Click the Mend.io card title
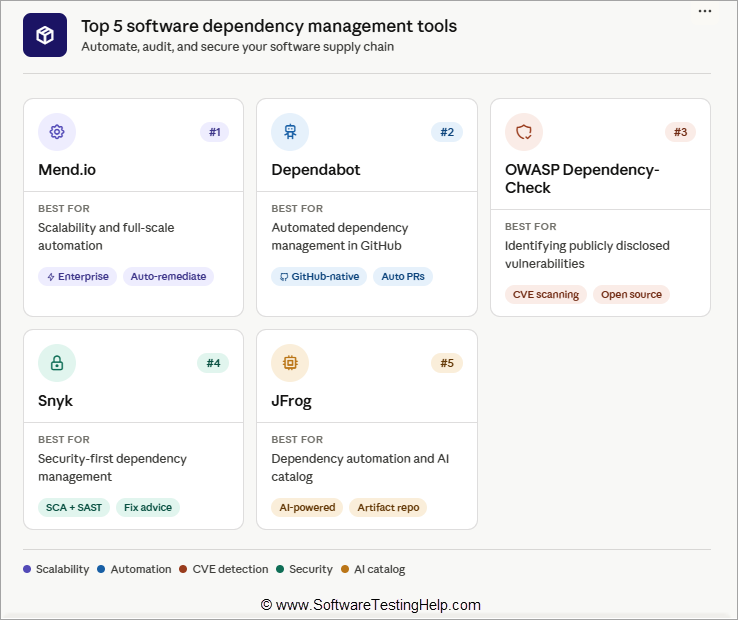 67,169
